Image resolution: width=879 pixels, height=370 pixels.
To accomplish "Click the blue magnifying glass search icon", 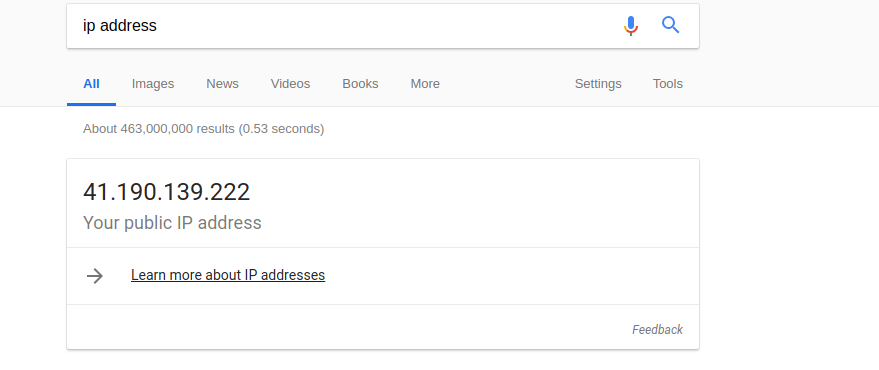I will [x=670, y=25].
